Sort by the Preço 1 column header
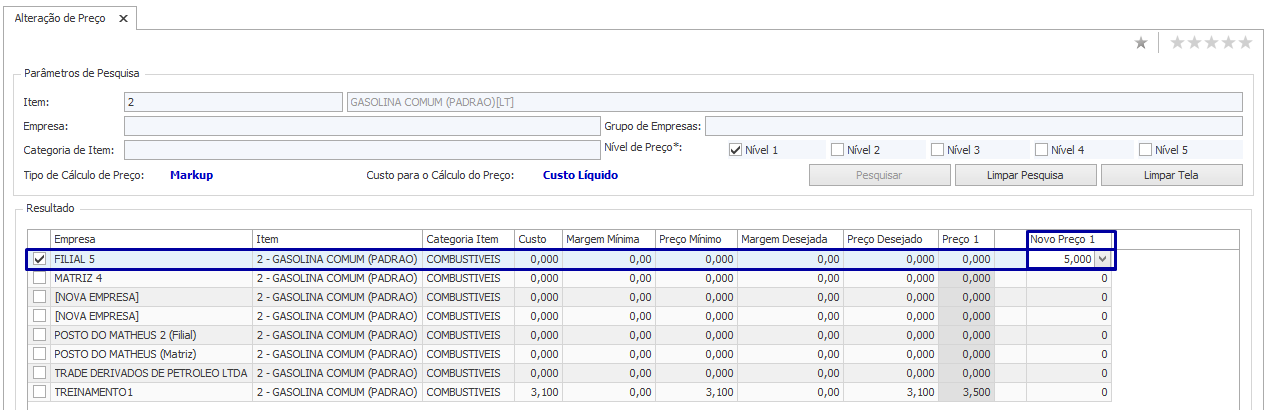The width and height of the screenshot is (1264, 410). click(966, 240)
